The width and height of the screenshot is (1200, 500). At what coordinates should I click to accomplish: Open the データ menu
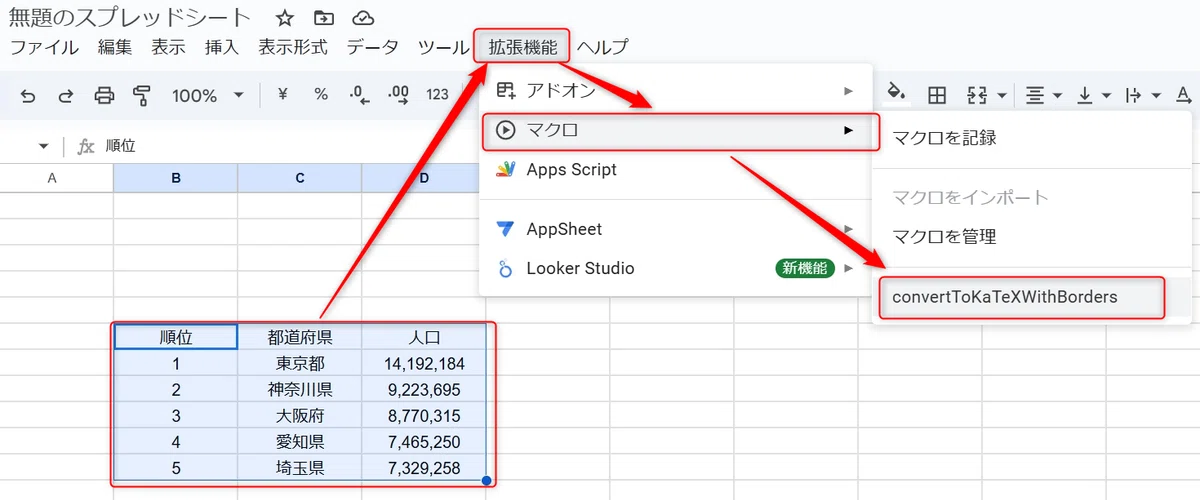click(x=373, y=47)
